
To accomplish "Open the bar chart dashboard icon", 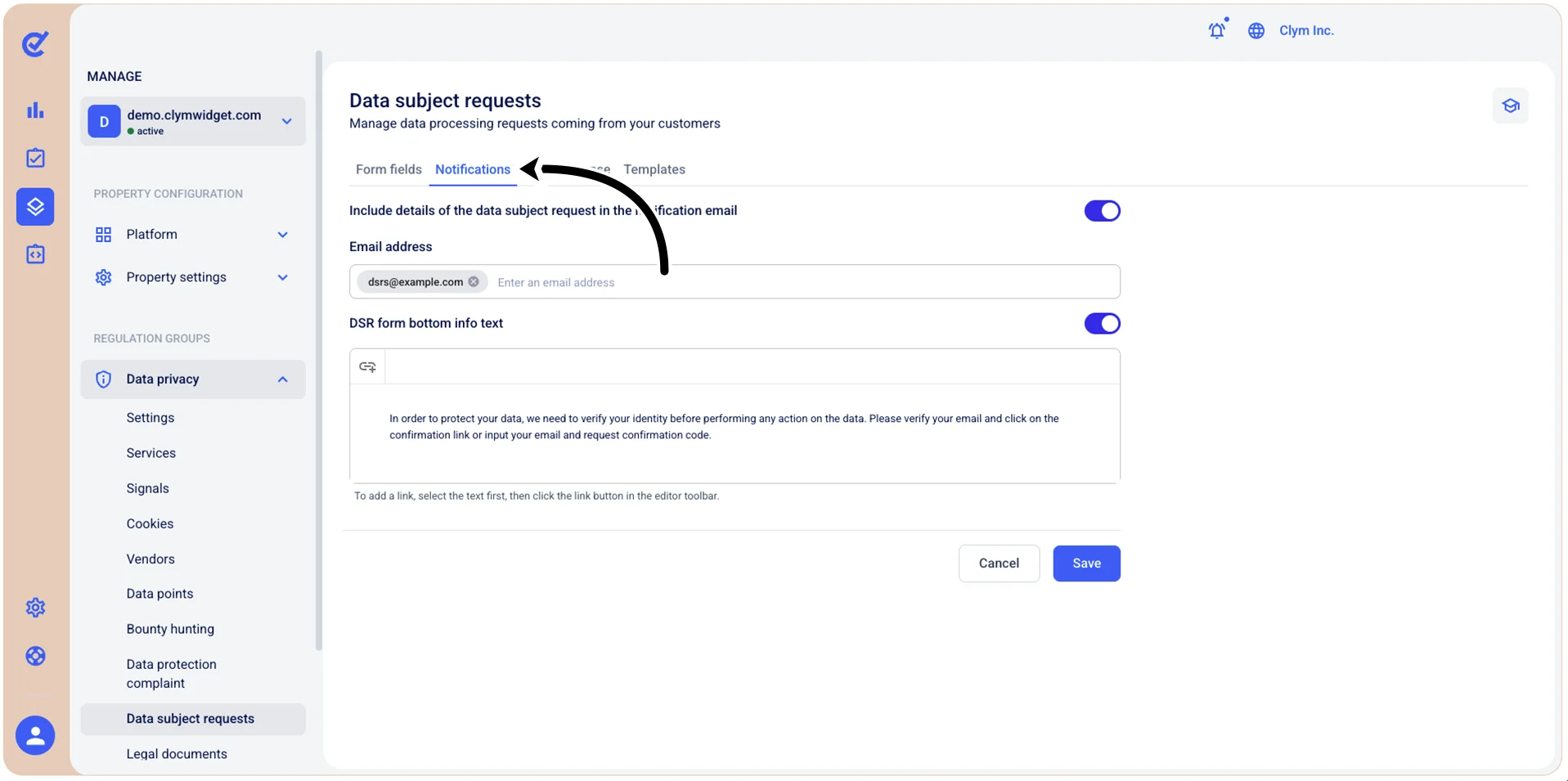I will tap(35, 110).
